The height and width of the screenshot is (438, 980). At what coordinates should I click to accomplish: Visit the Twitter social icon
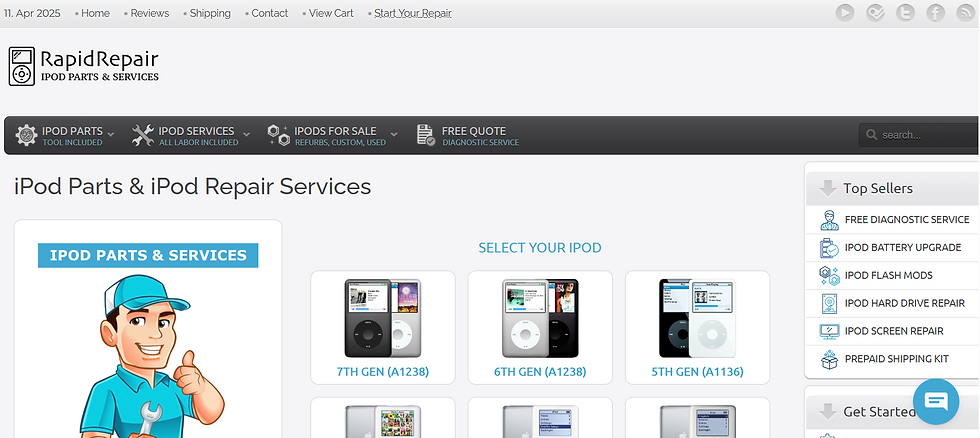coord(905,12)
